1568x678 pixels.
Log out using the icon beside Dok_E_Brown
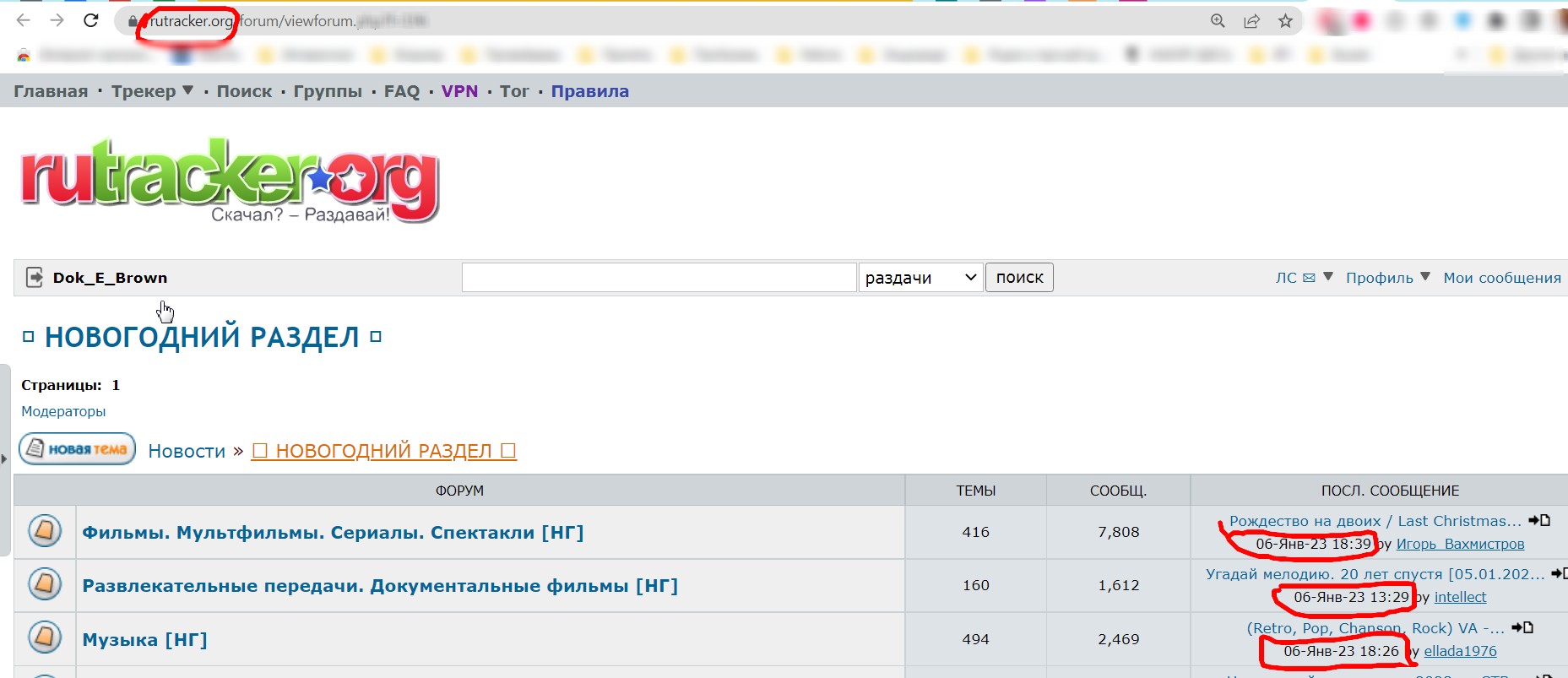pyautogui.click(x=35, y=277)
